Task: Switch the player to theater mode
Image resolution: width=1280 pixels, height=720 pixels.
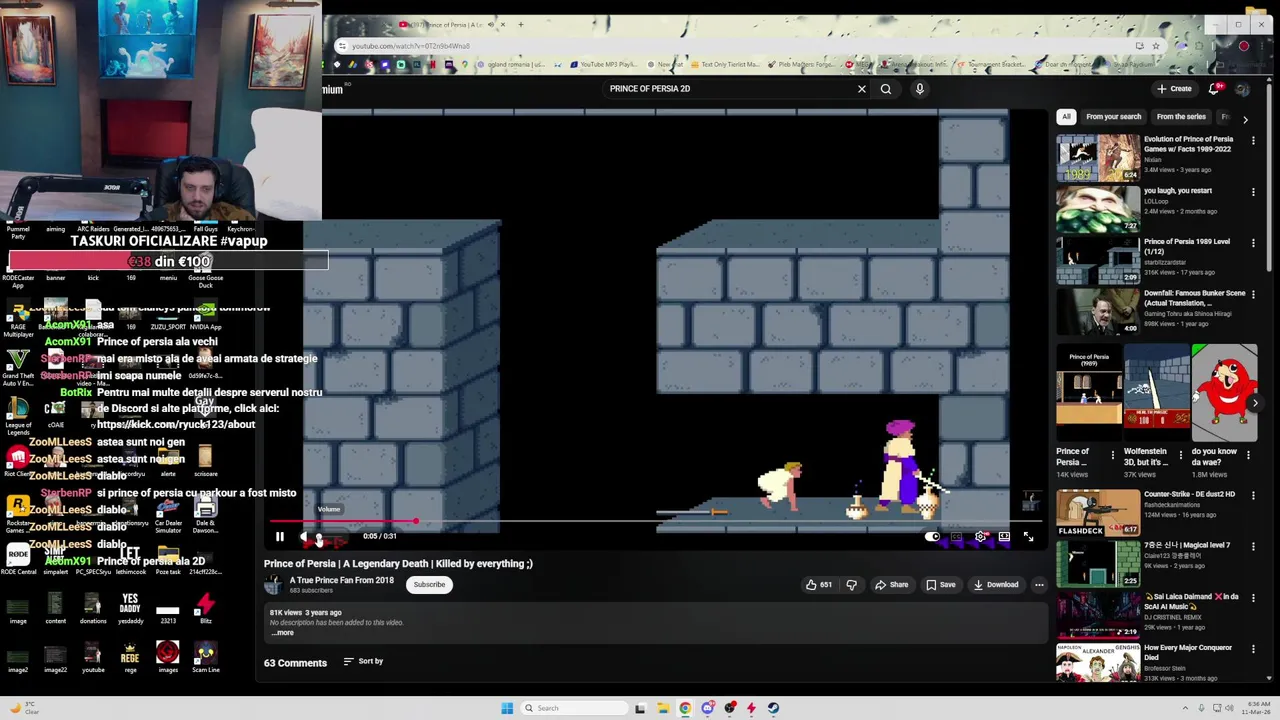Action: click(x=1004, y=537)
